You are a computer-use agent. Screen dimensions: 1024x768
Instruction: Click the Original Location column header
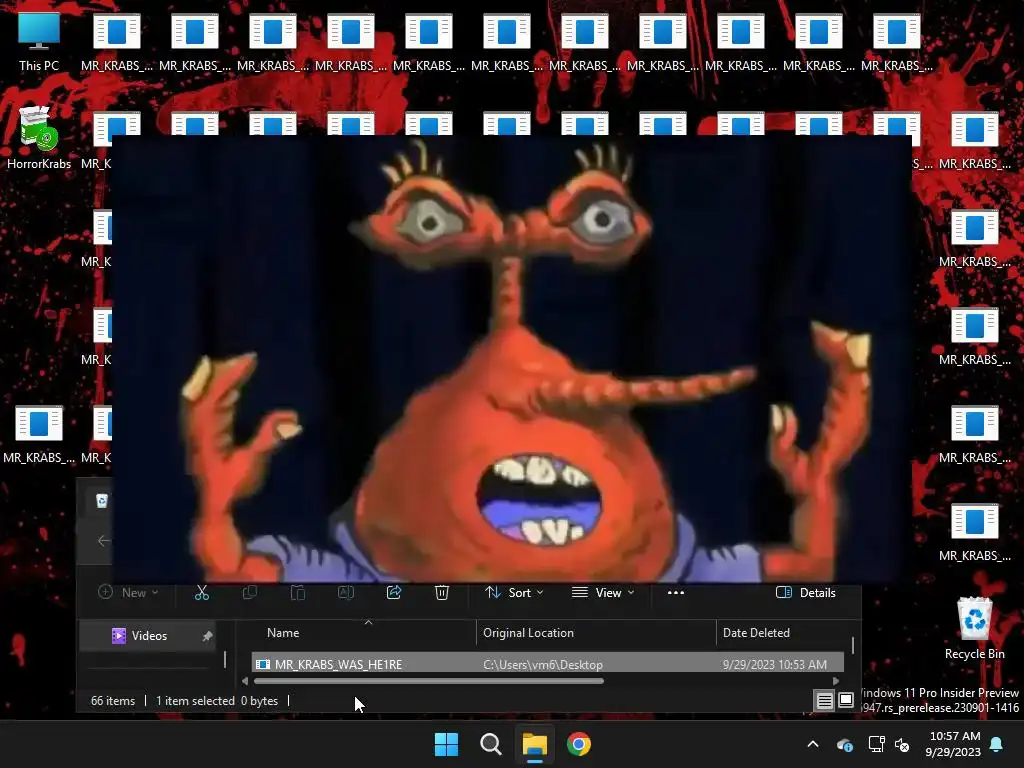point(528,633)
